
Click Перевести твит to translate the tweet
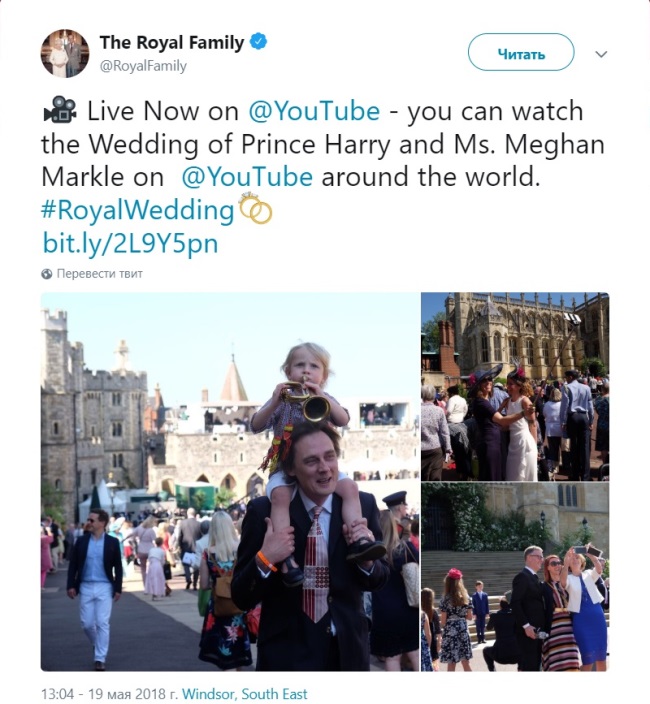click(100, 273)
